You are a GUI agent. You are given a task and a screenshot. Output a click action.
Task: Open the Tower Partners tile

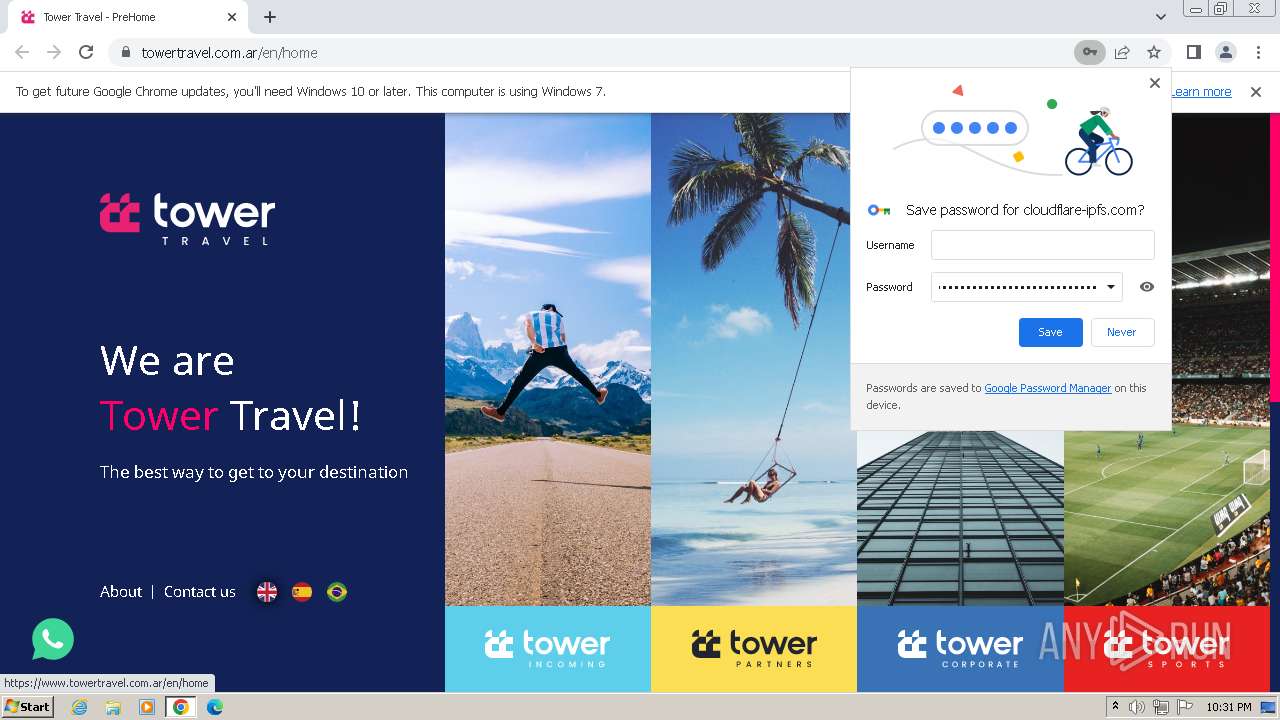[754, 649]
